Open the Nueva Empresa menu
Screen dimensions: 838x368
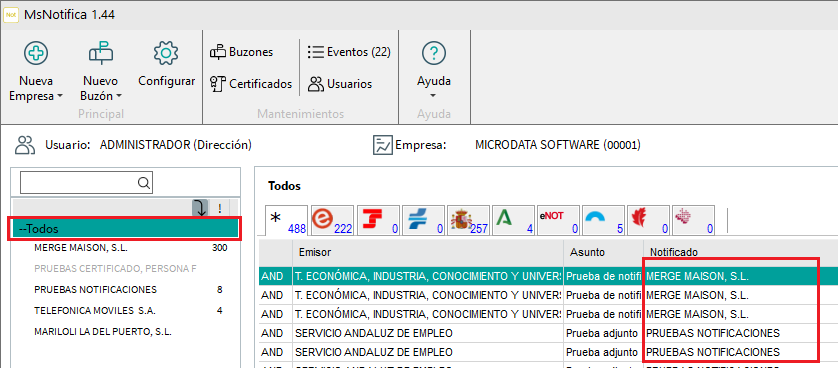36,71
